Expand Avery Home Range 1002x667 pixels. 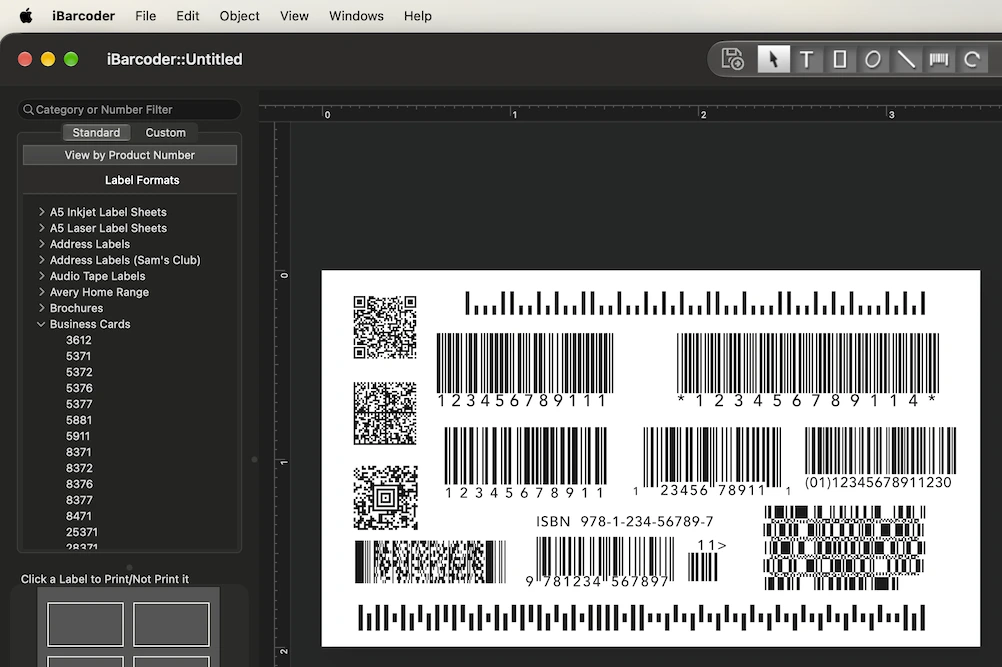coord(42,291)
